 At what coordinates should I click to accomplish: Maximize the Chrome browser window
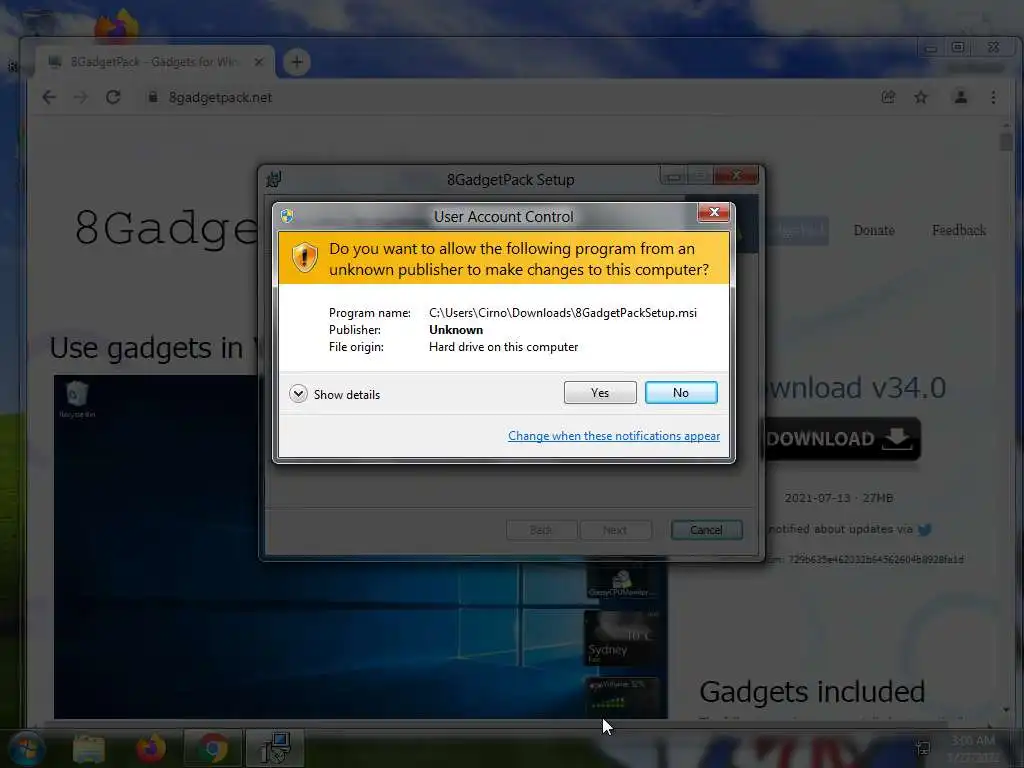[x=958, y=47]
